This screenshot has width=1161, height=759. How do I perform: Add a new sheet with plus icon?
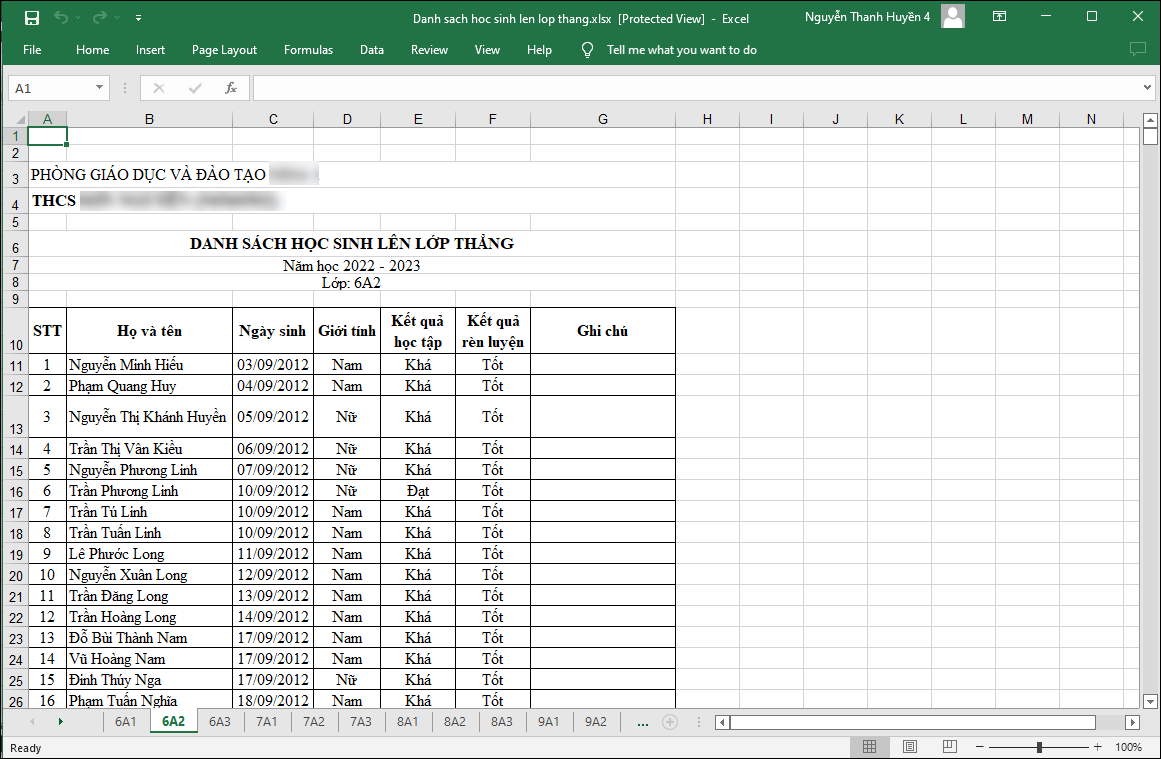pos(670,722)
